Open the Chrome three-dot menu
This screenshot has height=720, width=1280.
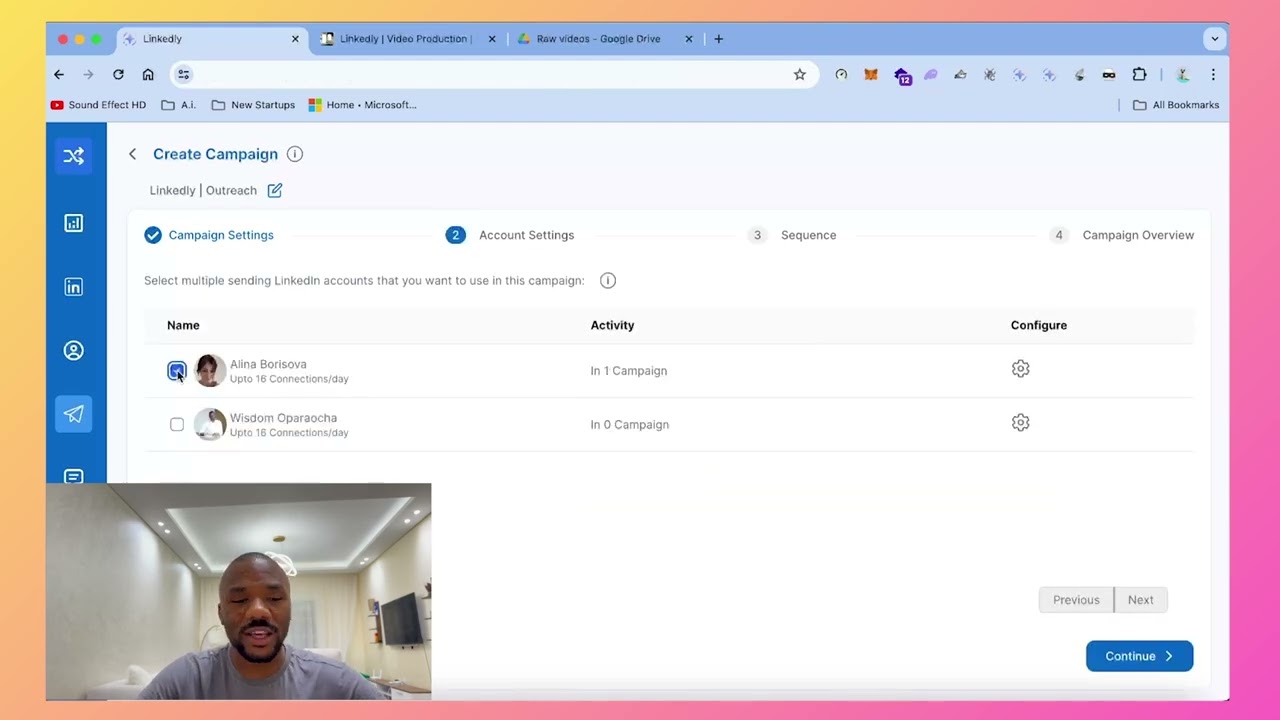point(1213,75)
